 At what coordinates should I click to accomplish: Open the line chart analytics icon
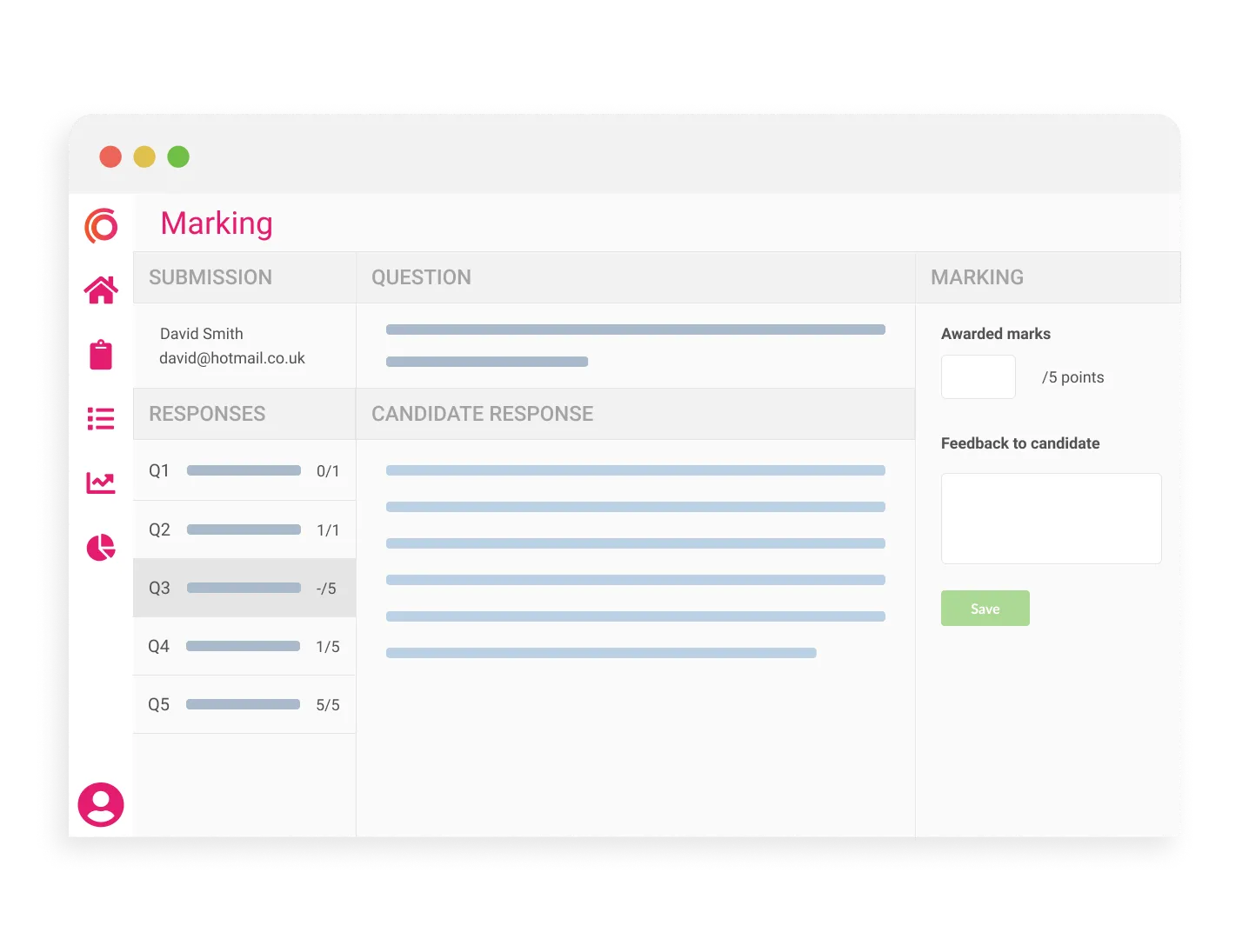pos(101,483)
